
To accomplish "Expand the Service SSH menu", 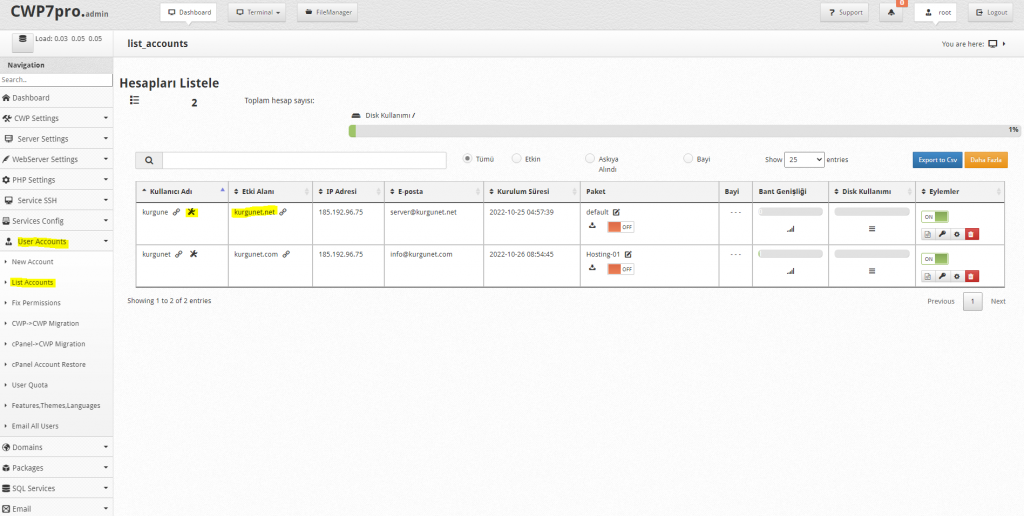I will 56,201.
